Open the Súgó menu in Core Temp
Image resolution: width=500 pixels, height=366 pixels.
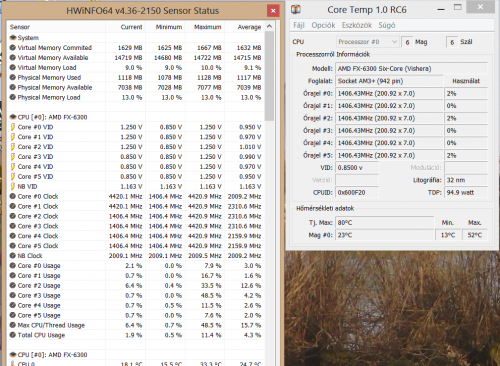387,25
